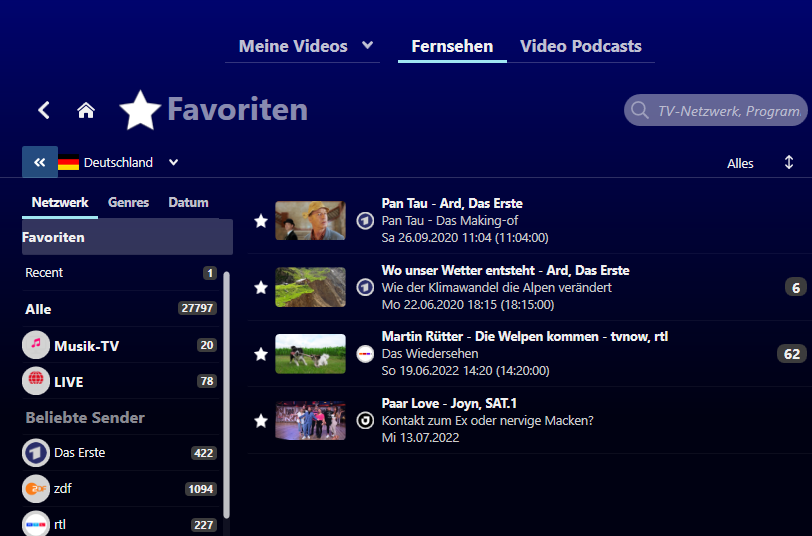
Task: Click the Das Erste channel logo in the sidebar
Action: (x=36, y=453)
